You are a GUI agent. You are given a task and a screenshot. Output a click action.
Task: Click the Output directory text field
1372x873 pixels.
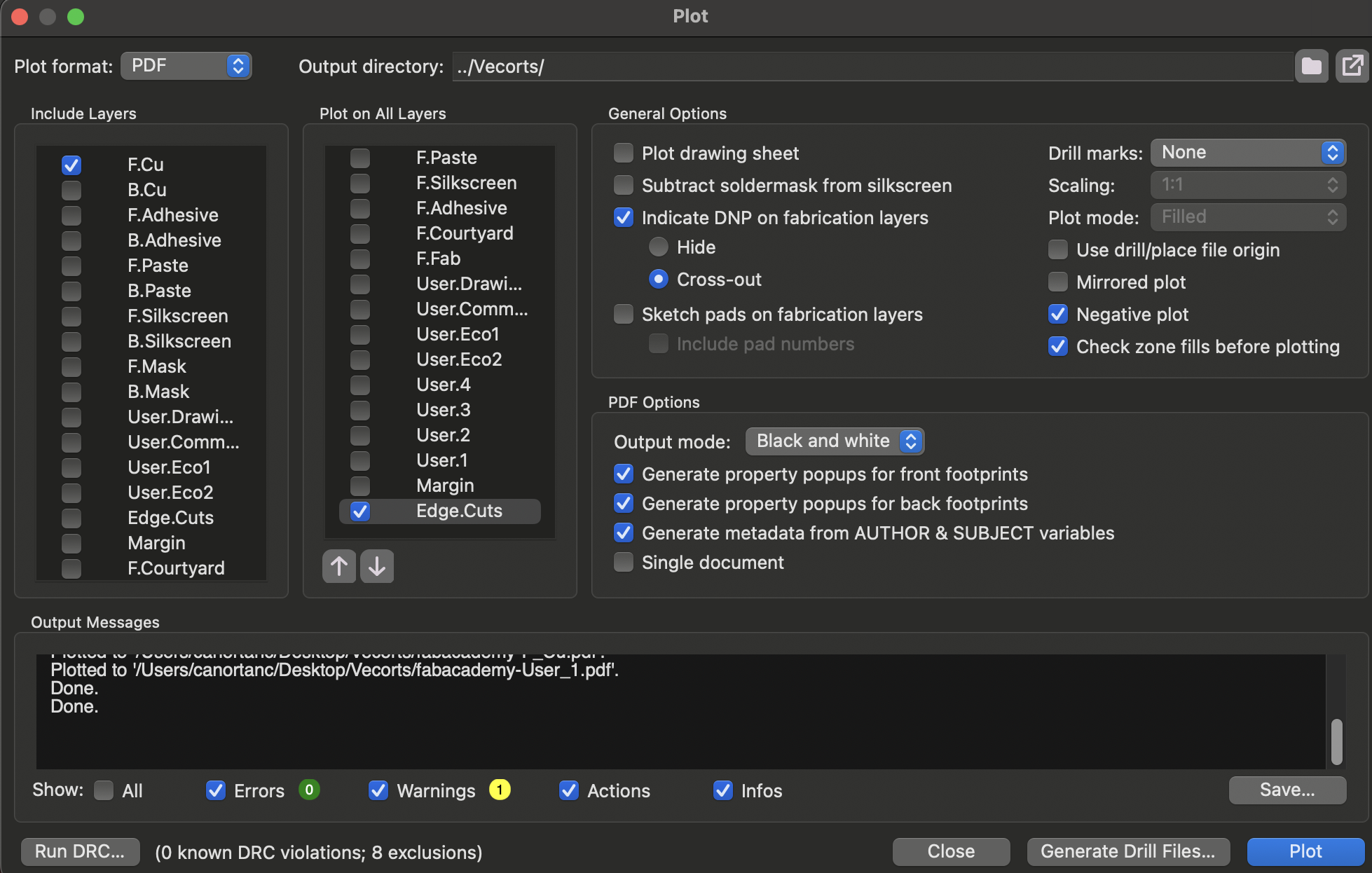tap(872, 67)
